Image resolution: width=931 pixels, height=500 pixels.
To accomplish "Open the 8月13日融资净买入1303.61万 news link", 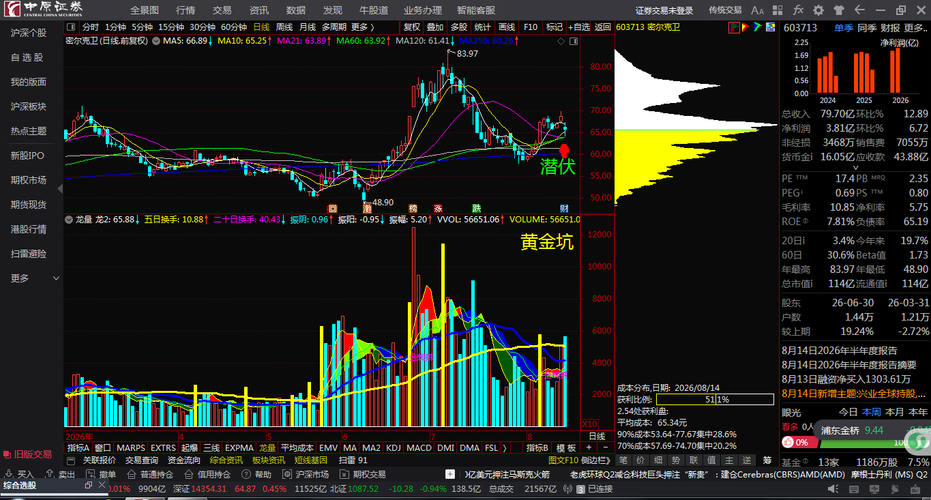I will coord(846,379).
